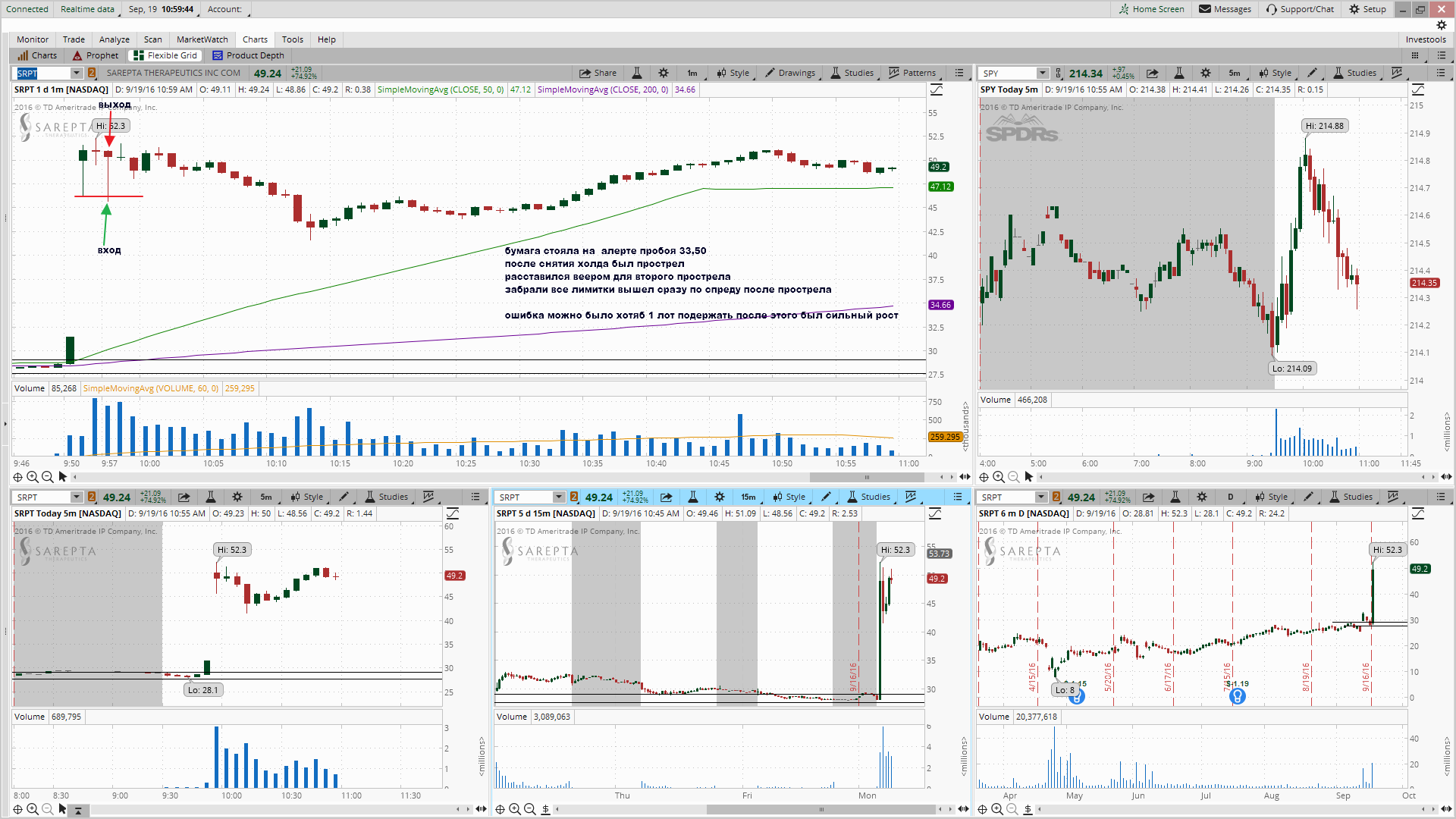Toggle chart scale mode icon on SRPT 1m chart
This screenshot has width=1456, height=819.
(x=937, y=90)
